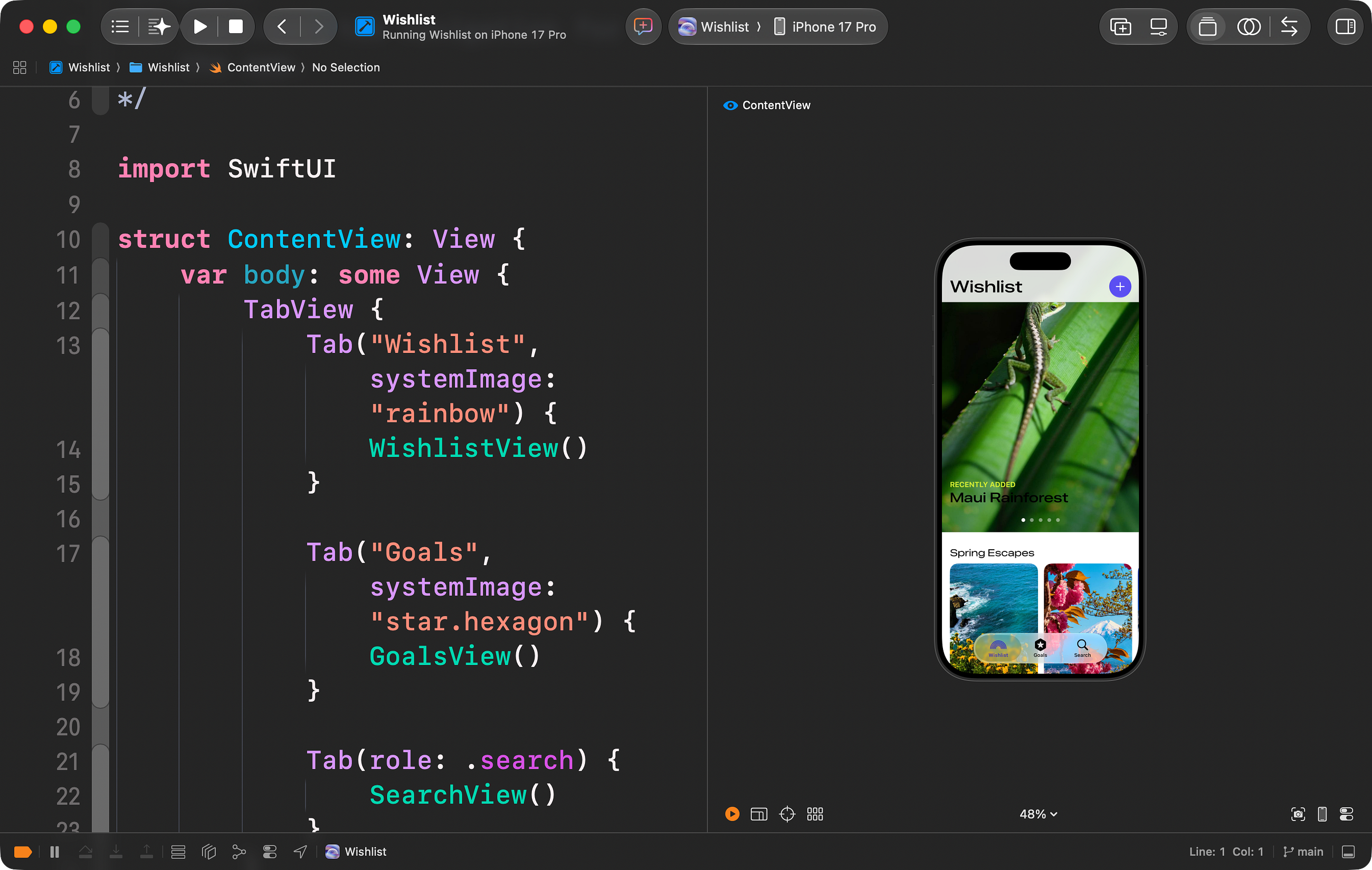1372x870 pixels.
Task: Go forward in editor history
Action: tap(319, 26)
